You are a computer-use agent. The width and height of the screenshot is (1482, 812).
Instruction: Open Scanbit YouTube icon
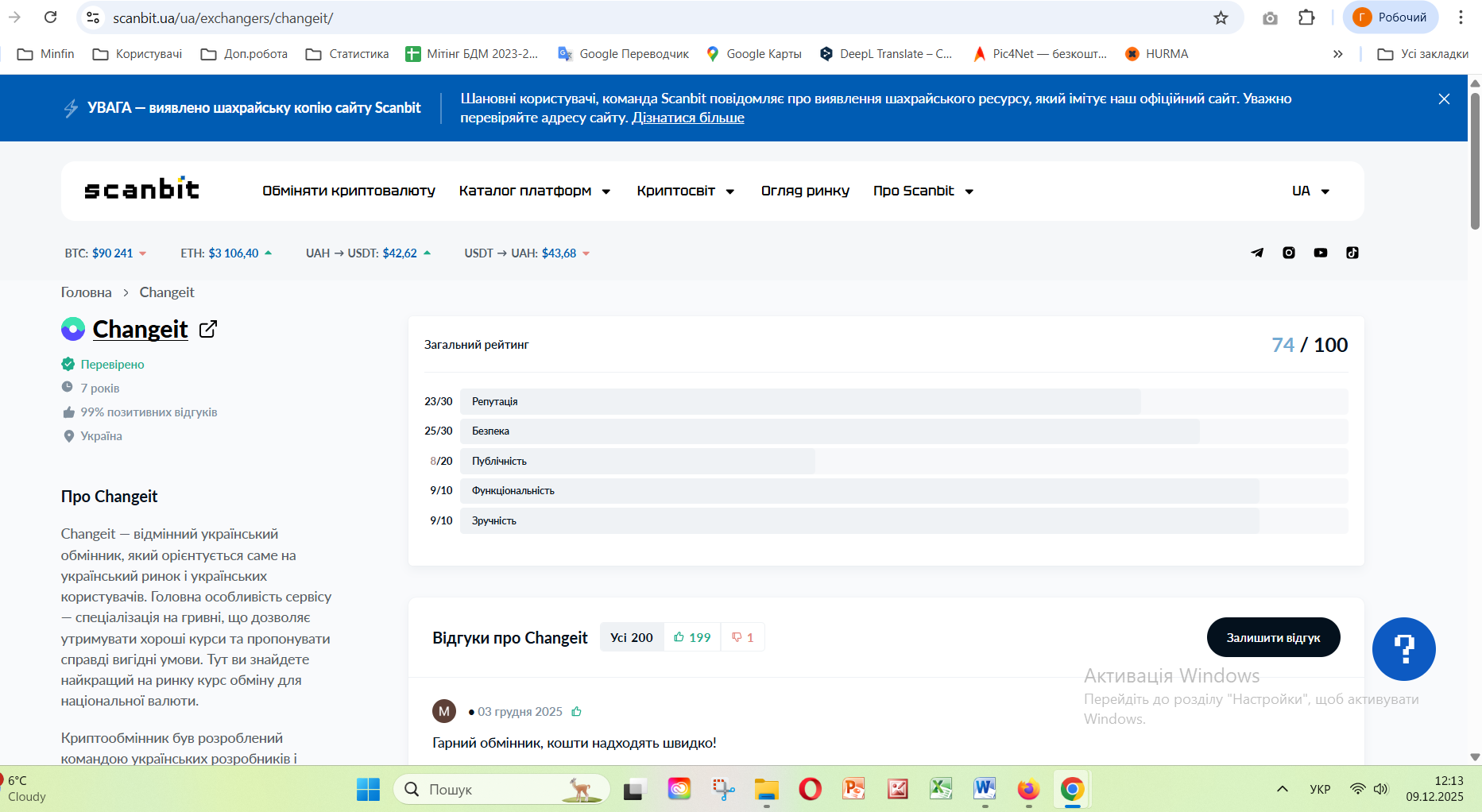pos(1321,253)
